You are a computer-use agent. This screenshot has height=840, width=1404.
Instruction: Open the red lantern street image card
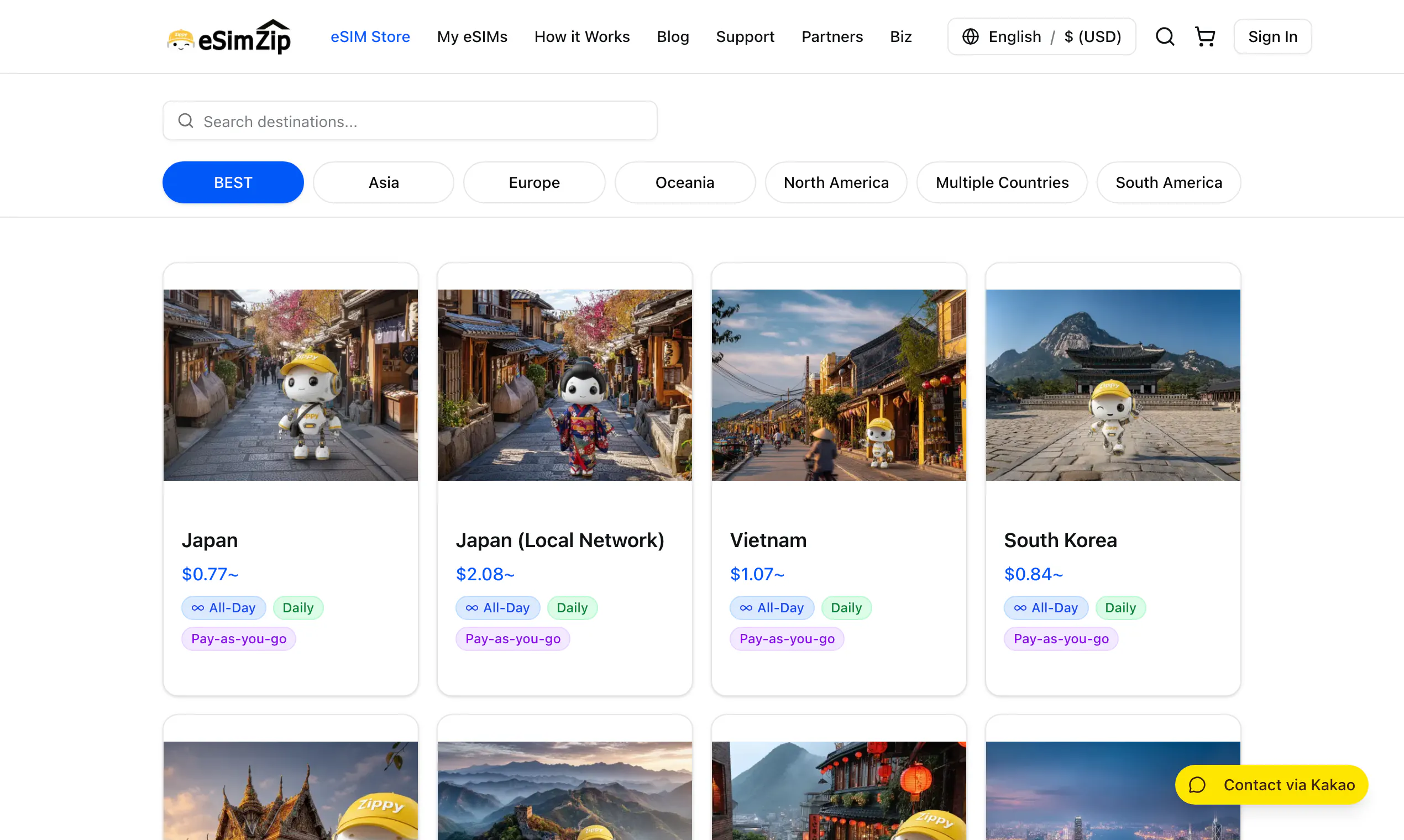point(839,791)
